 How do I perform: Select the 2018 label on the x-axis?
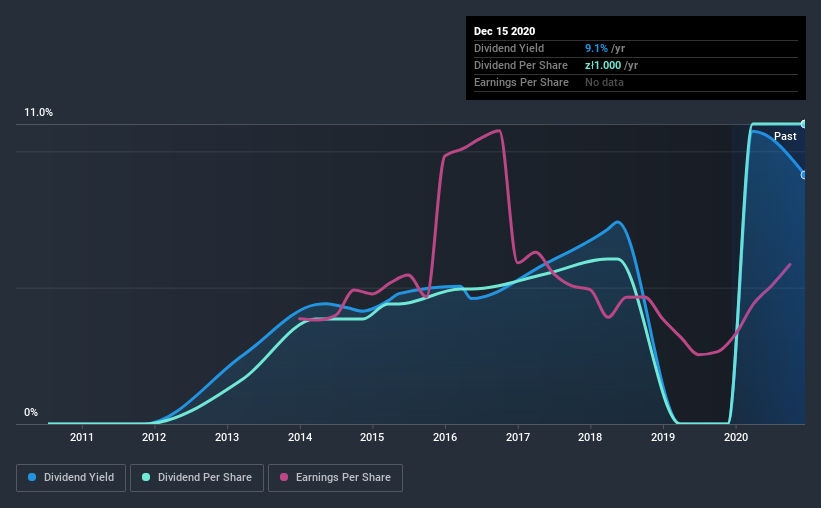point(590,437)
